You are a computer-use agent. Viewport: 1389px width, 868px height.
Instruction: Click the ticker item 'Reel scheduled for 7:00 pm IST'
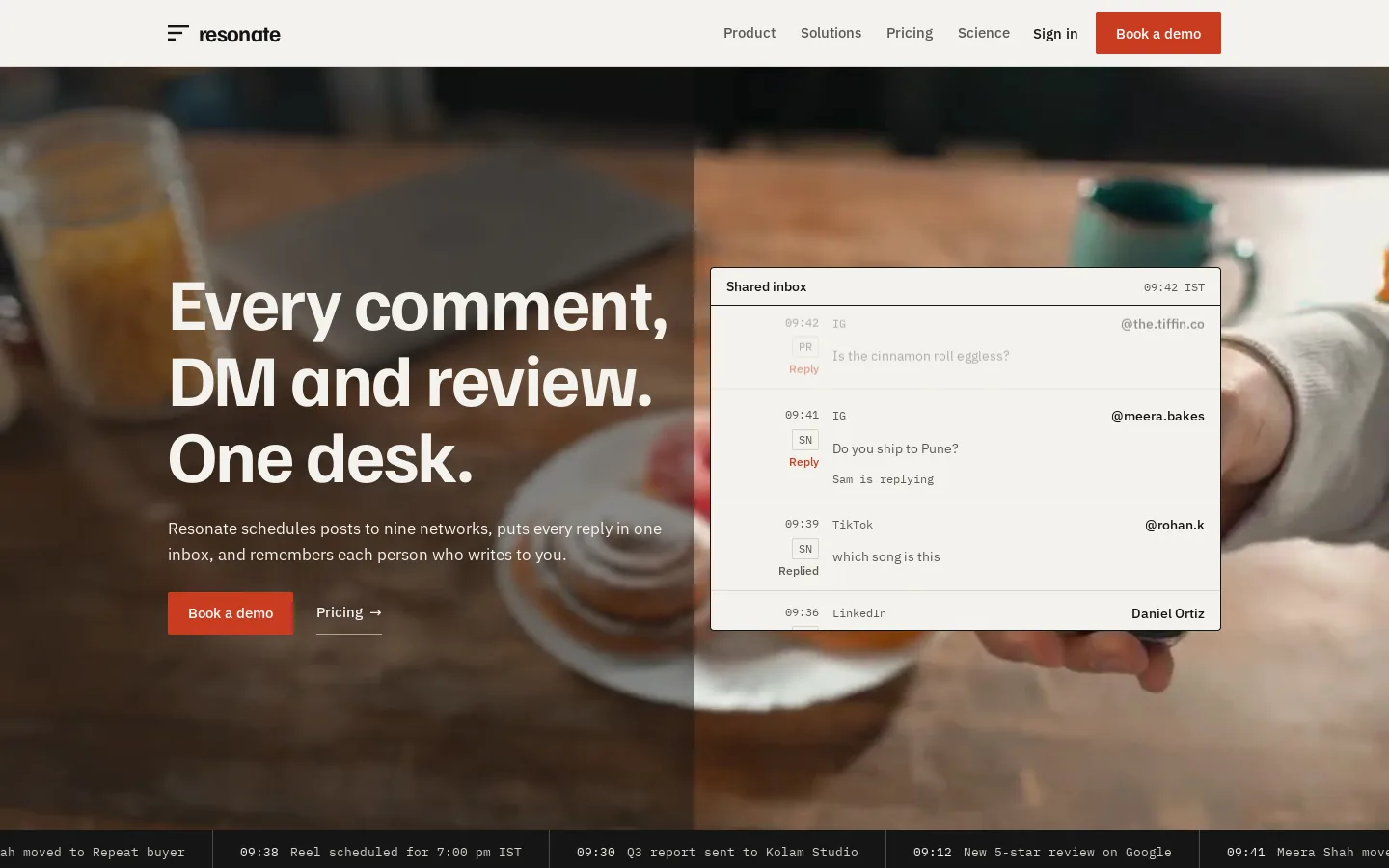406,853
